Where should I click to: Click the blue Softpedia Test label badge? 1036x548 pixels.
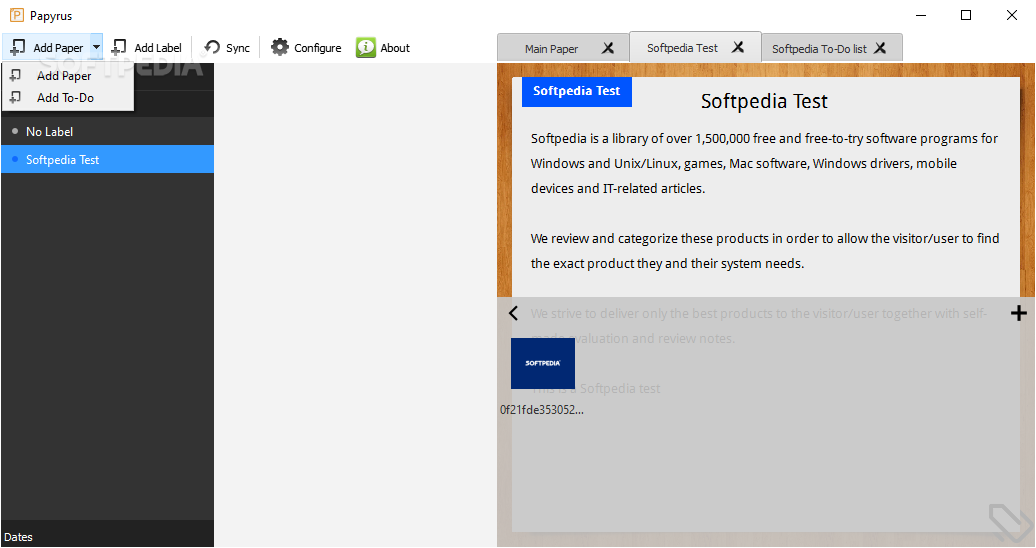(x=577, y=91)
